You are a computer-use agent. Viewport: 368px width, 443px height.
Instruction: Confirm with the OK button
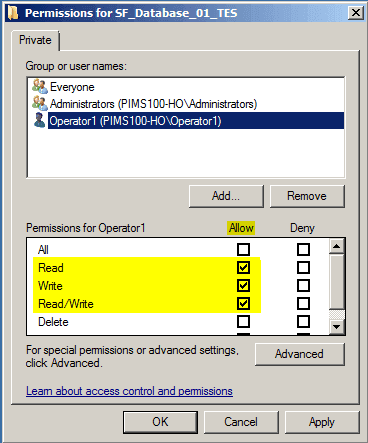(160, 422)
